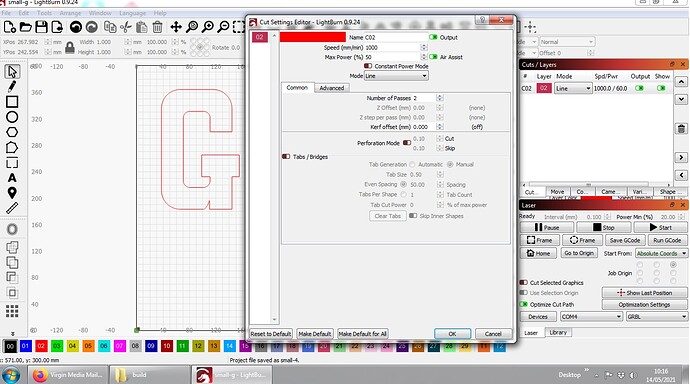This screenshot has height=384, width=690.
Task: Pick the blue 01 palette swatch
Action: click(x=26, y=346)
